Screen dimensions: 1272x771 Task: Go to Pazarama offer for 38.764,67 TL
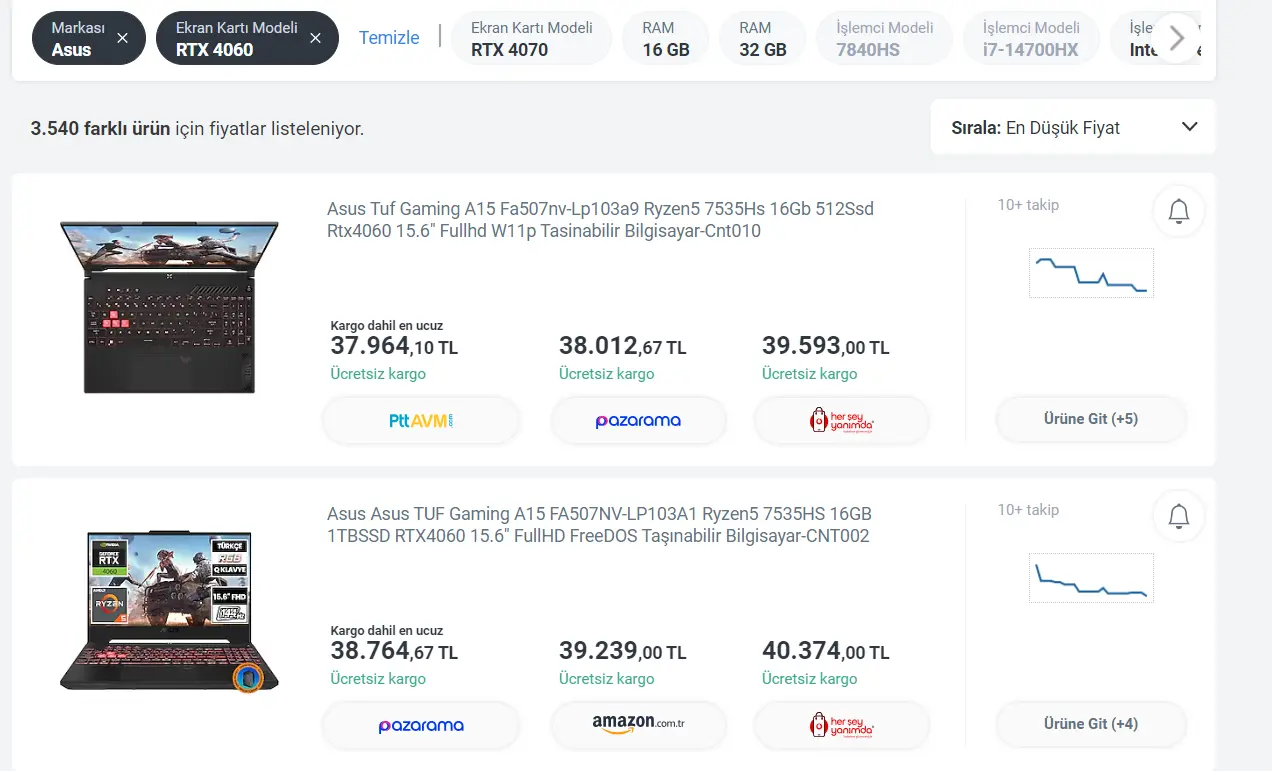click(421, 726)
